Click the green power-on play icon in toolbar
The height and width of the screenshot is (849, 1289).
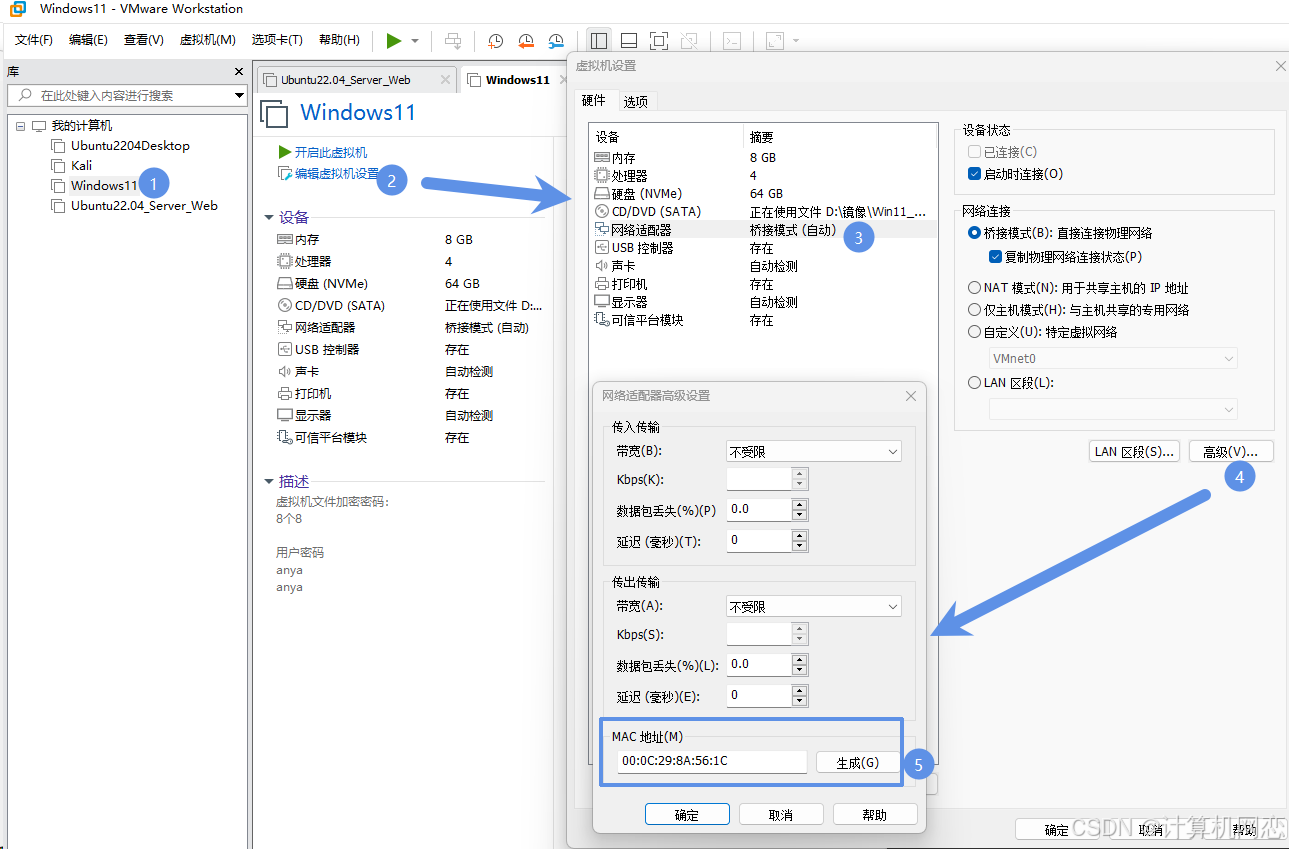coord(394,41)
